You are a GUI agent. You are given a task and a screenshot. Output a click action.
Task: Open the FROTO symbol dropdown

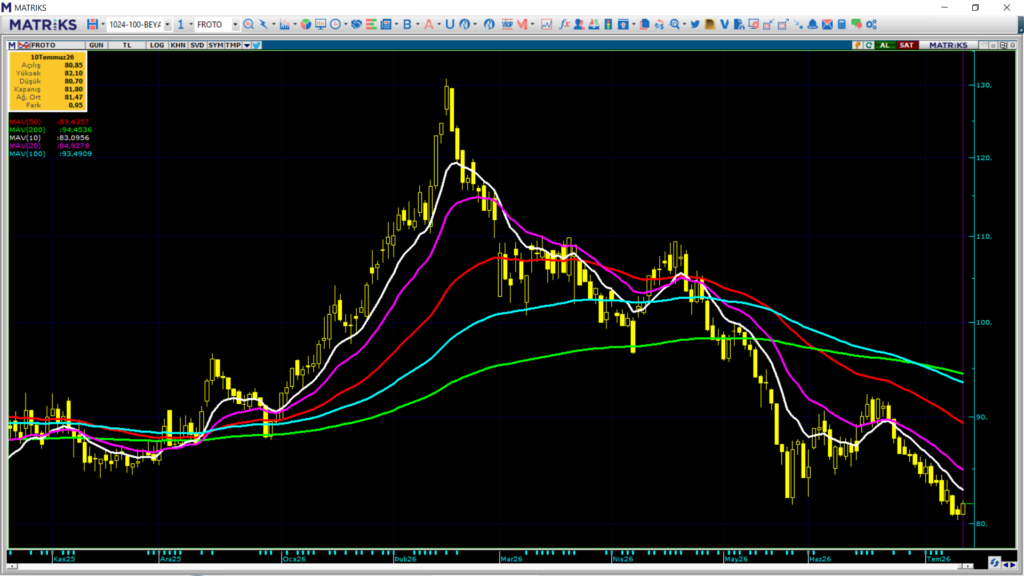tap(235, 25)
